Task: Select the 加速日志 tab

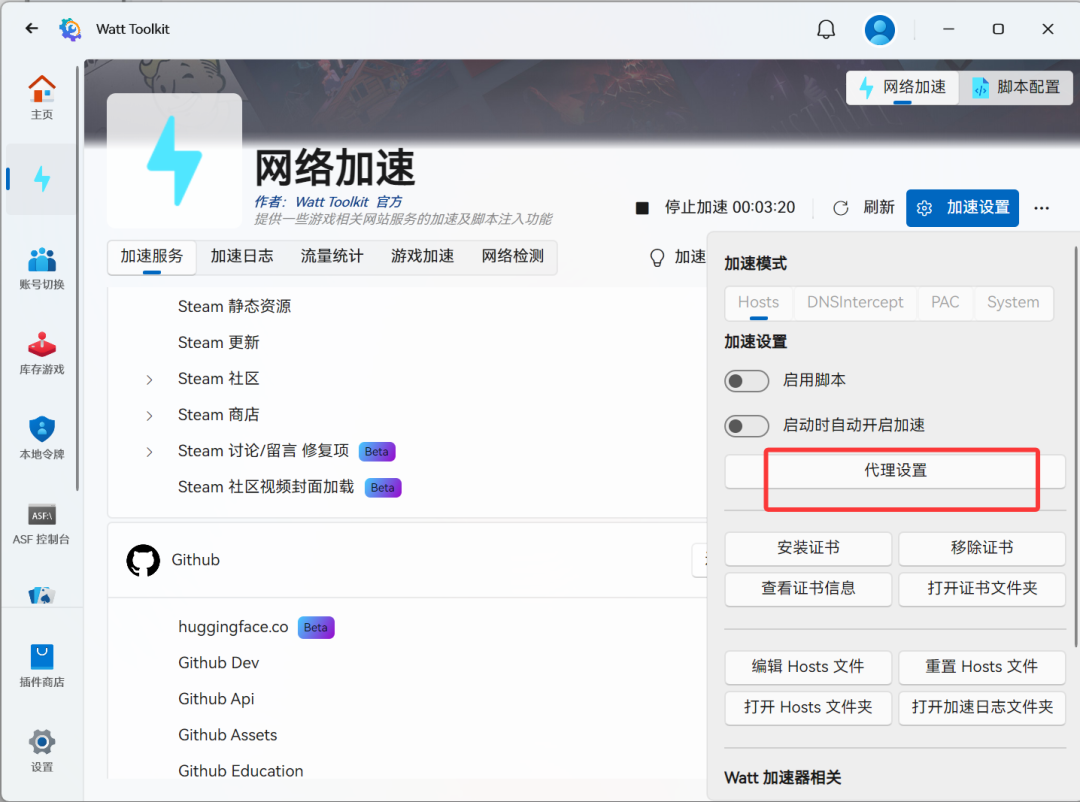Action: coord(242,257)
